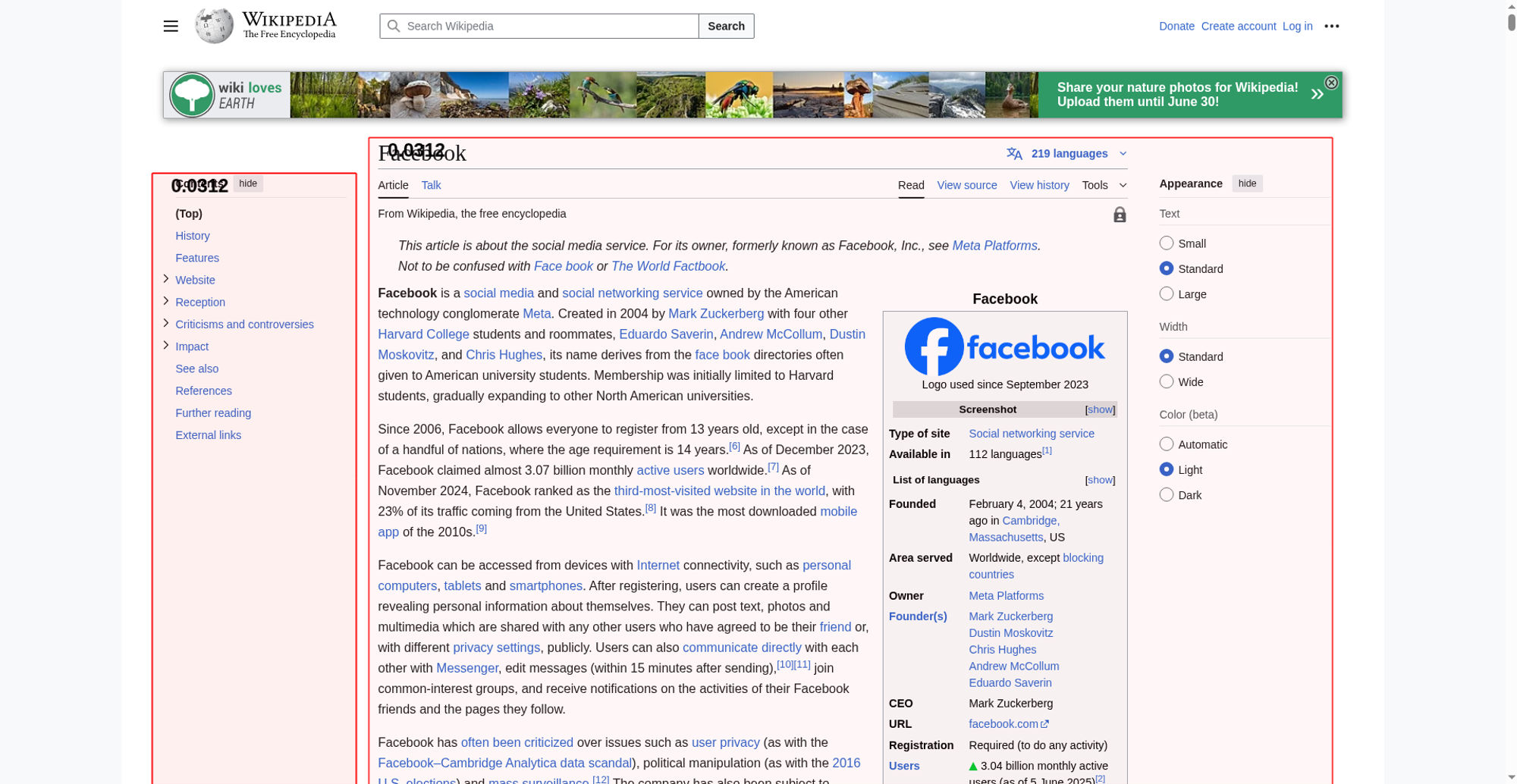
Task: Click the Wiki Loves Earth tree logo
Action: point(192,95)
